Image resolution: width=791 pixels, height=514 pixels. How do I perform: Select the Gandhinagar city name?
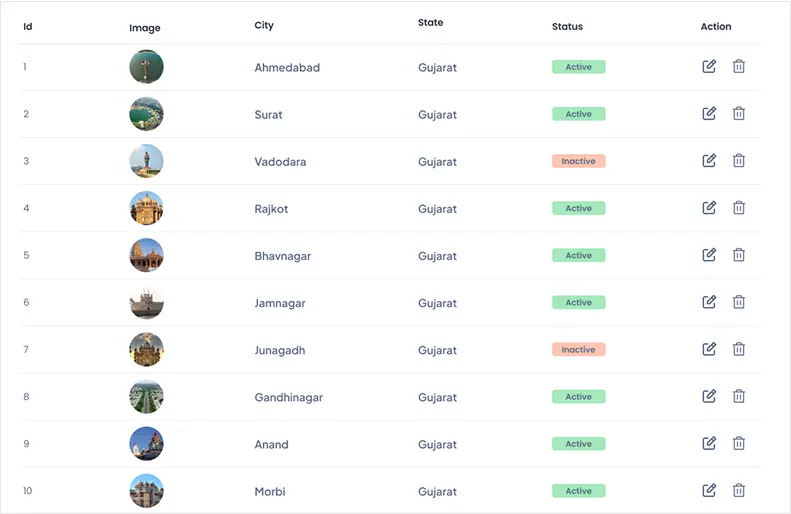288,397
